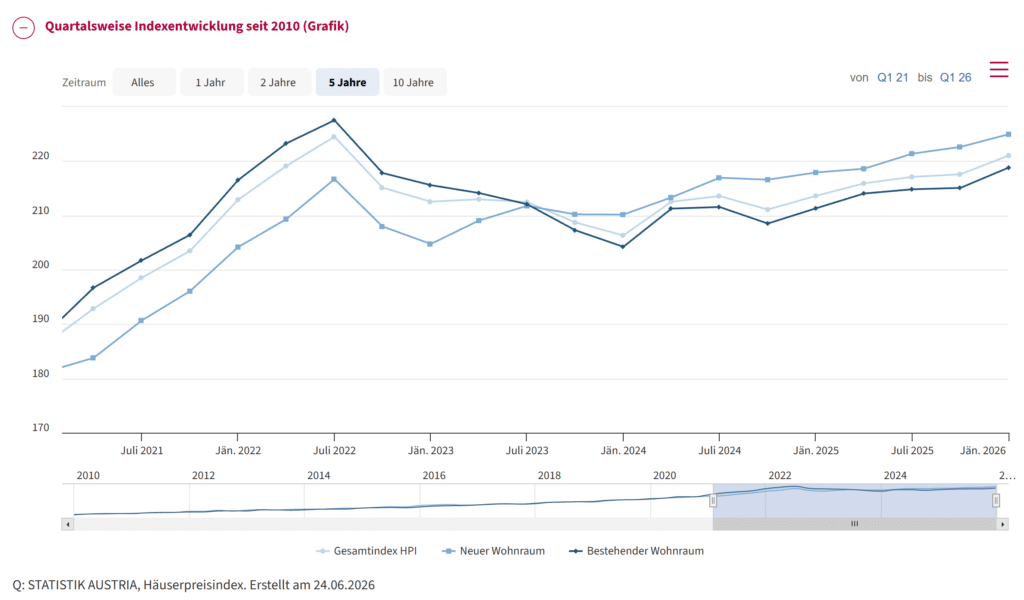Image resolution: width=1024 pixels, height=600 pixels.
Task: Click Gesamtindex HPI peak point at Juli 2022
Action: pos(334,136)
